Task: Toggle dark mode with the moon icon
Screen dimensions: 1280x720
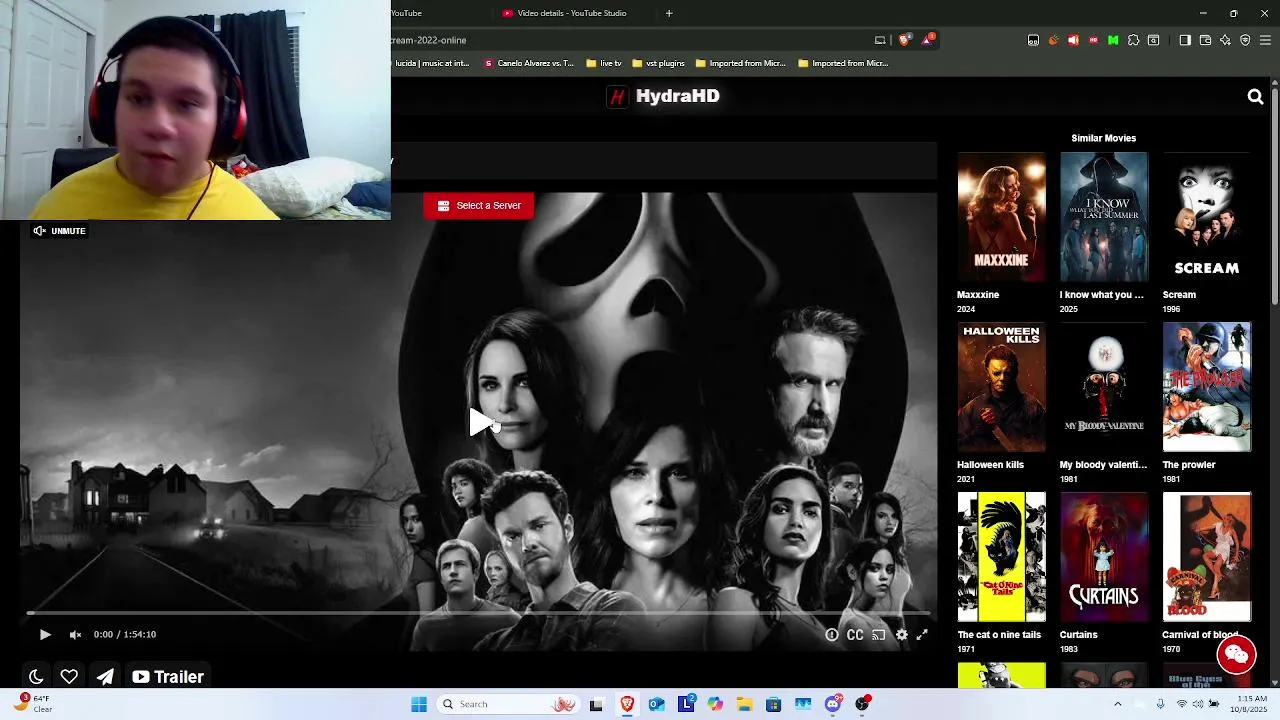Action: [36, 677]
